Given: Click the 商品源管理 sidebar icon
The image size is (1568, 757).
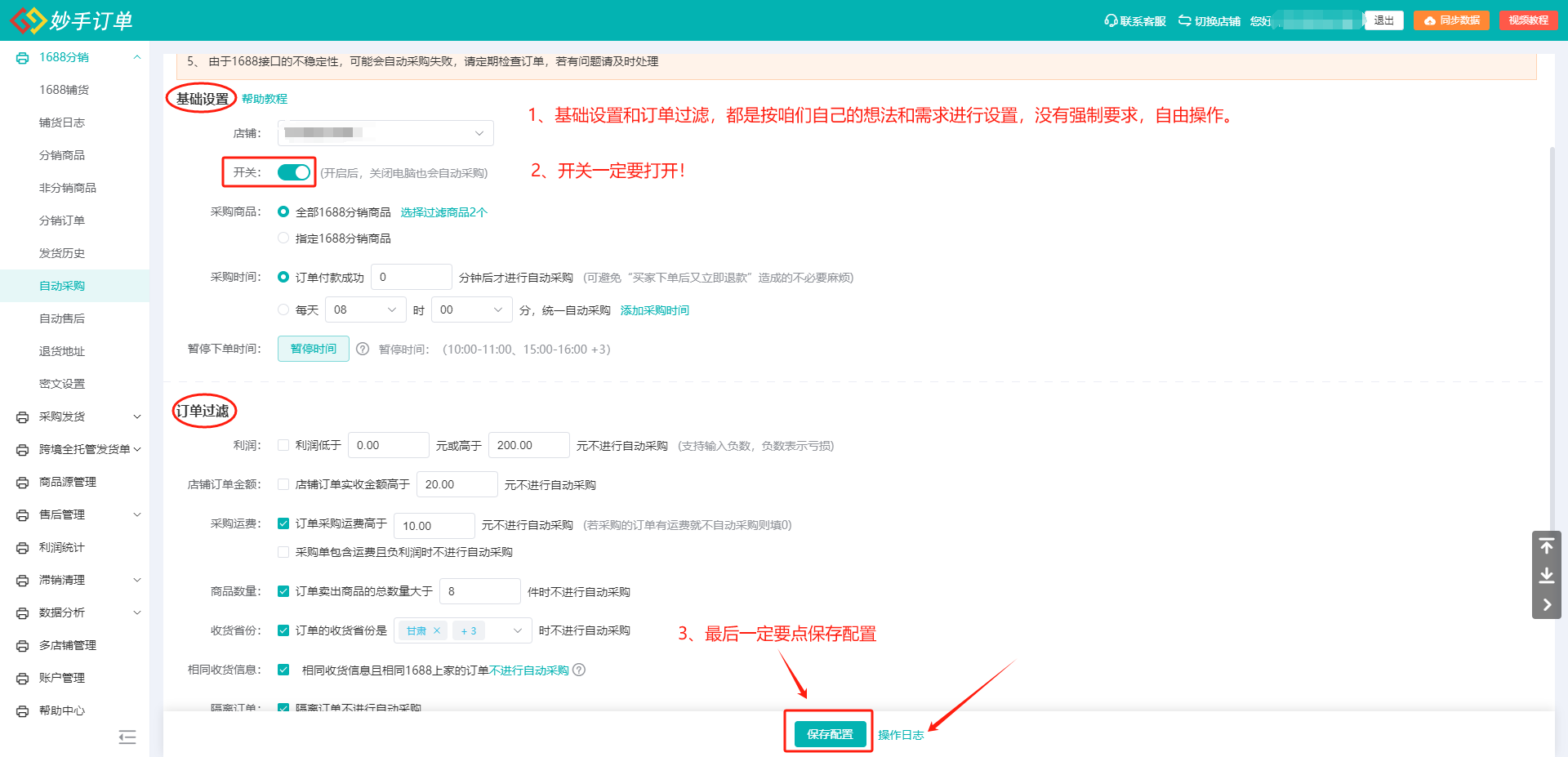Looking at the screenshot, I should click(x=23, y=483).
